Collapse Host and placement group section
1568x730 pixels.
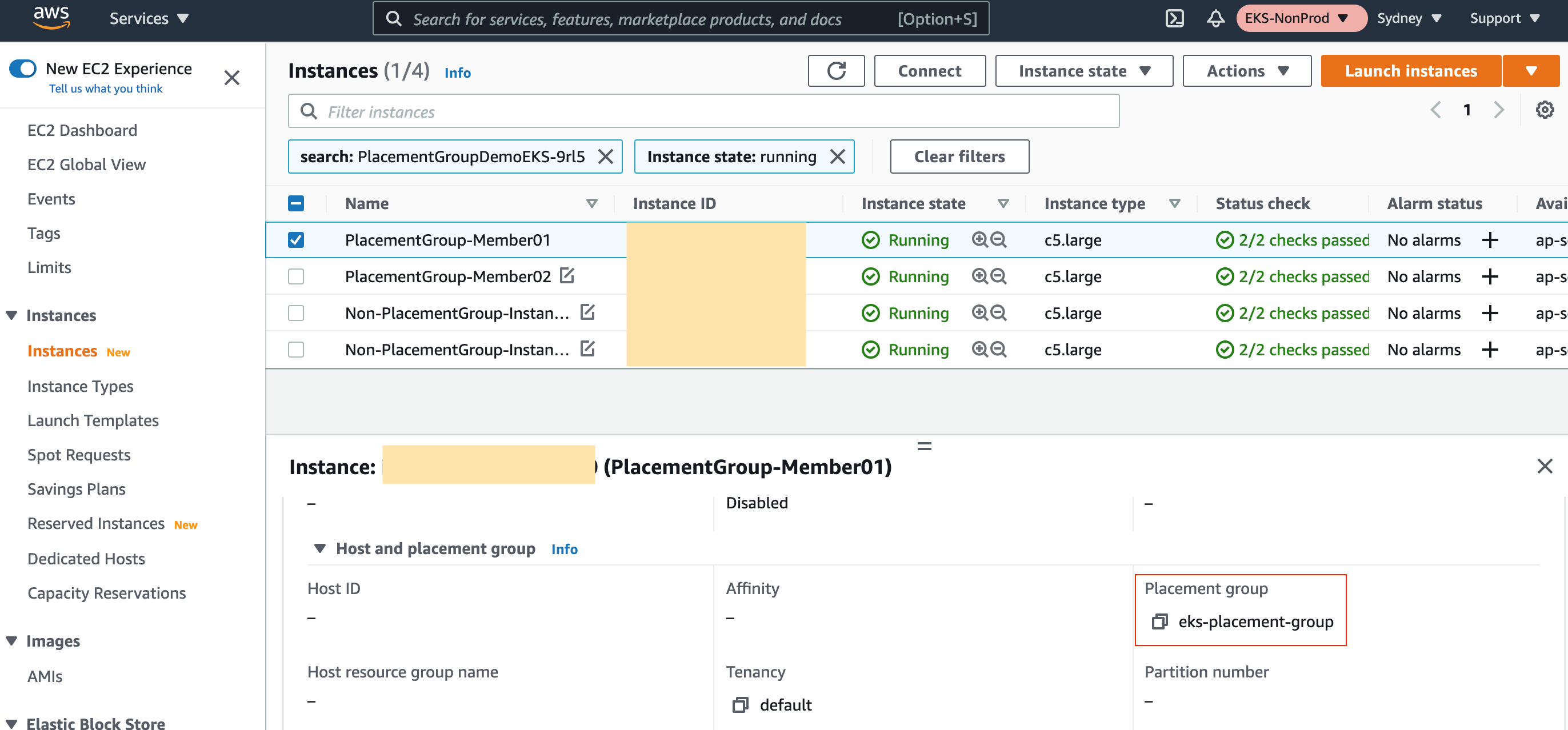(319, 549)
